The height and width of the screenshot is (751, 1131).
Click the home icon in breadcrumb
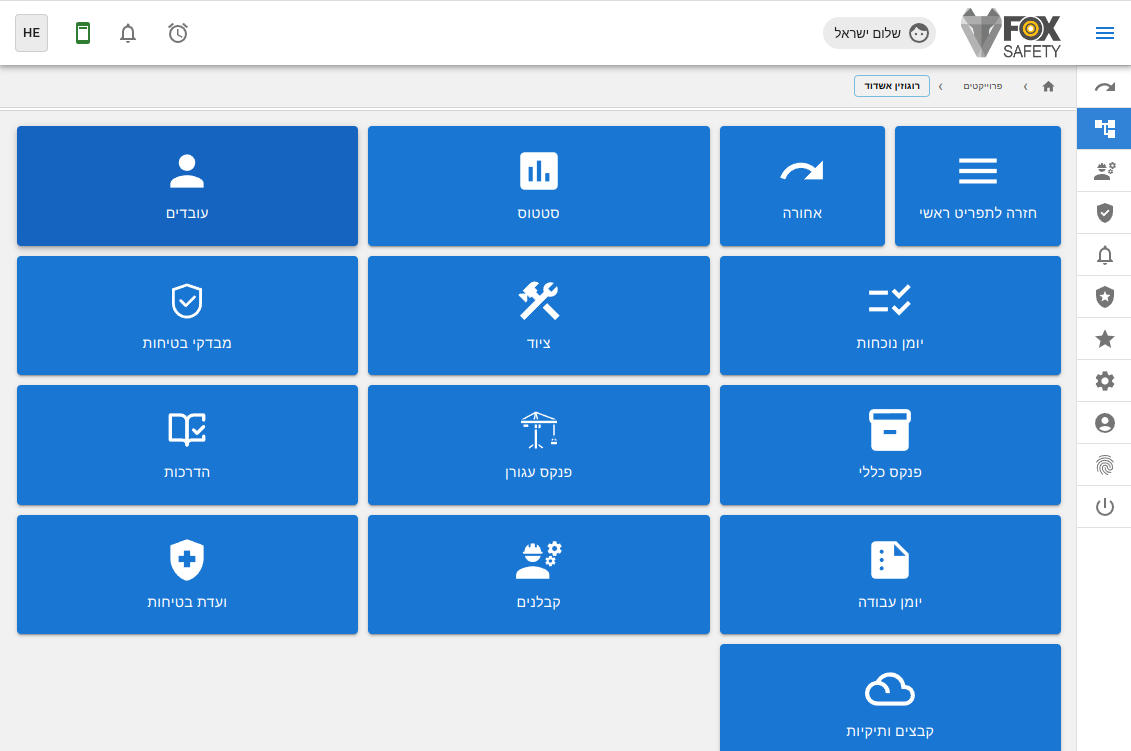click(x=1048, y=86)
